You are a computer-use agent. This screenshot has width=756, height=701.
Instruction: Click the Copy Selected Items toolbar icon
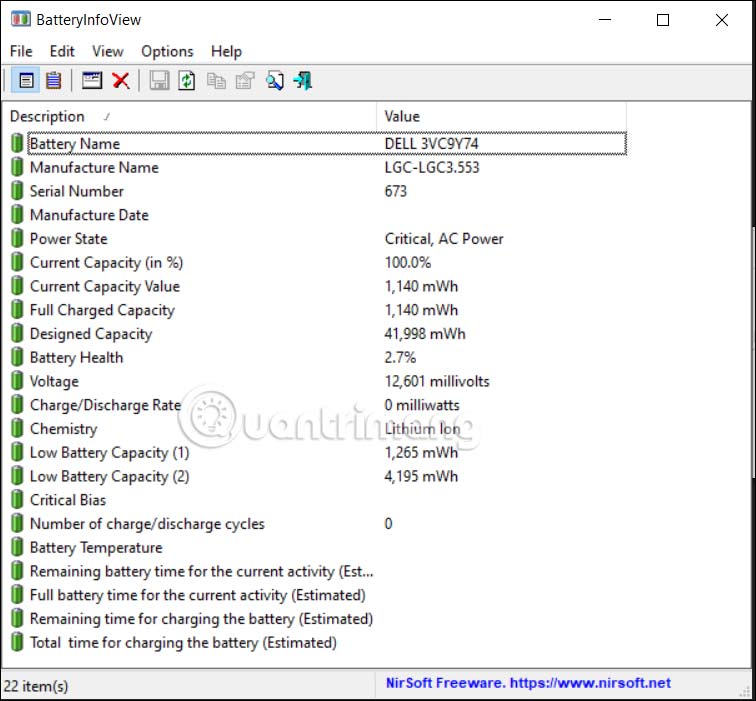coord(216,80)
